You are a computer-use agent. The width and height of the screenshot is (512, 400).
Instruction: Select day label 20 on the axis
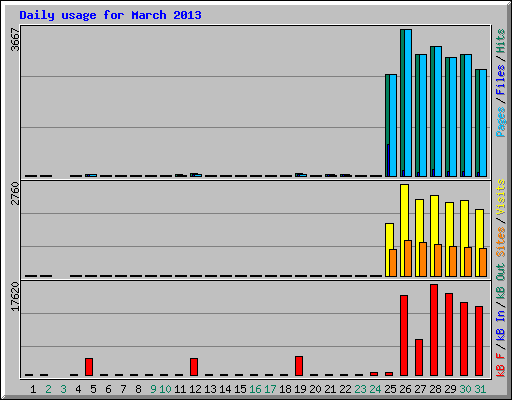pyautogui.click(x=315, y=389)
